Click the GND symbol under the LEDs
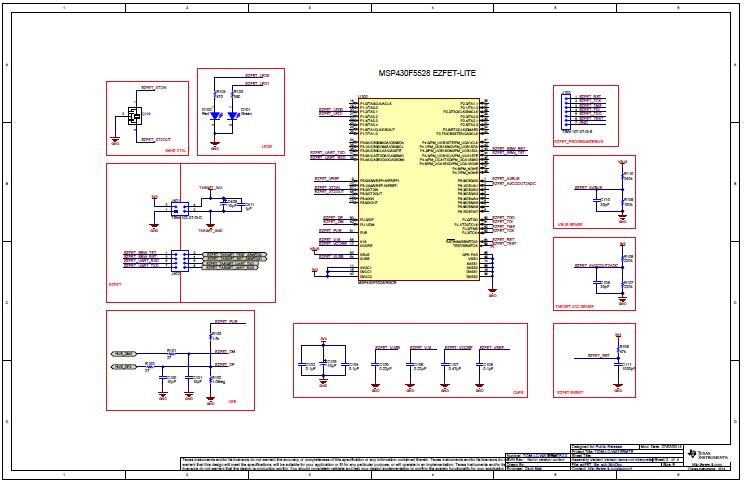Viewport: 745px width, 484px height. pos(214,146)
